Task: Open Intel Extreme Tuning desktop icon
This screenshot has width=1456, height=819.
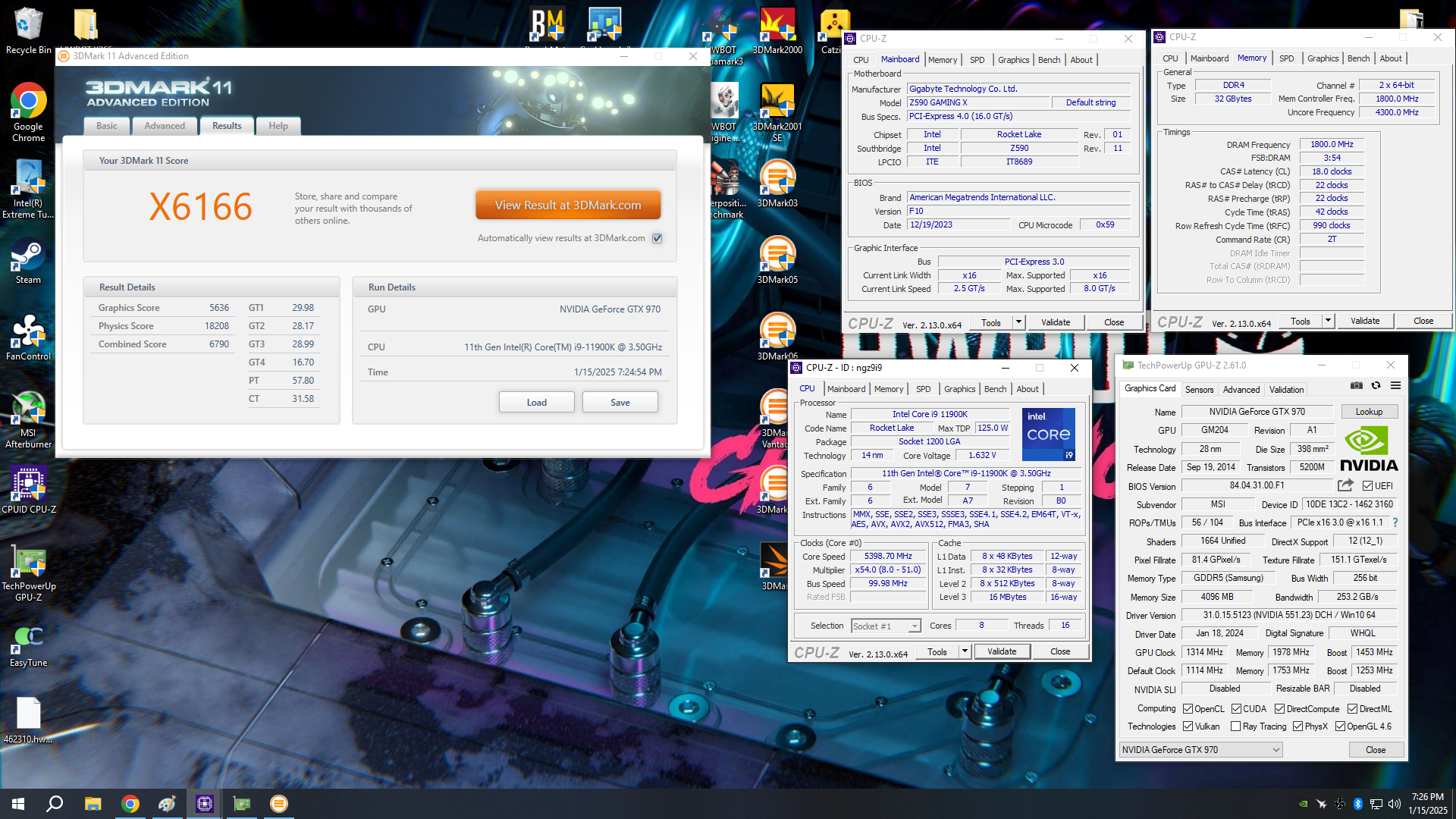Action: coord(29,190)
